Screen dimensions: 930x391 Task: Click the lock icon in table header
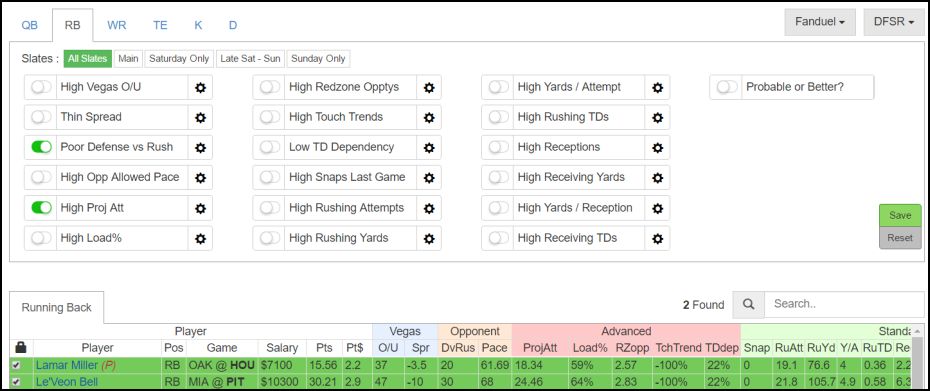[21, 348]
